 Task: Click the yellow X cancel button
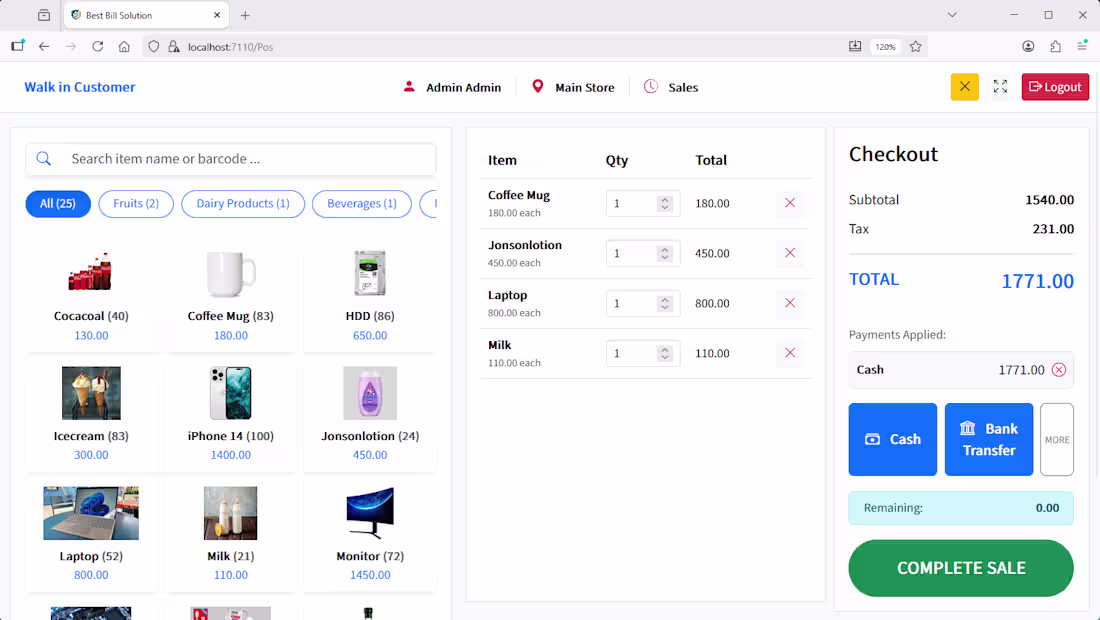[965, 87]
